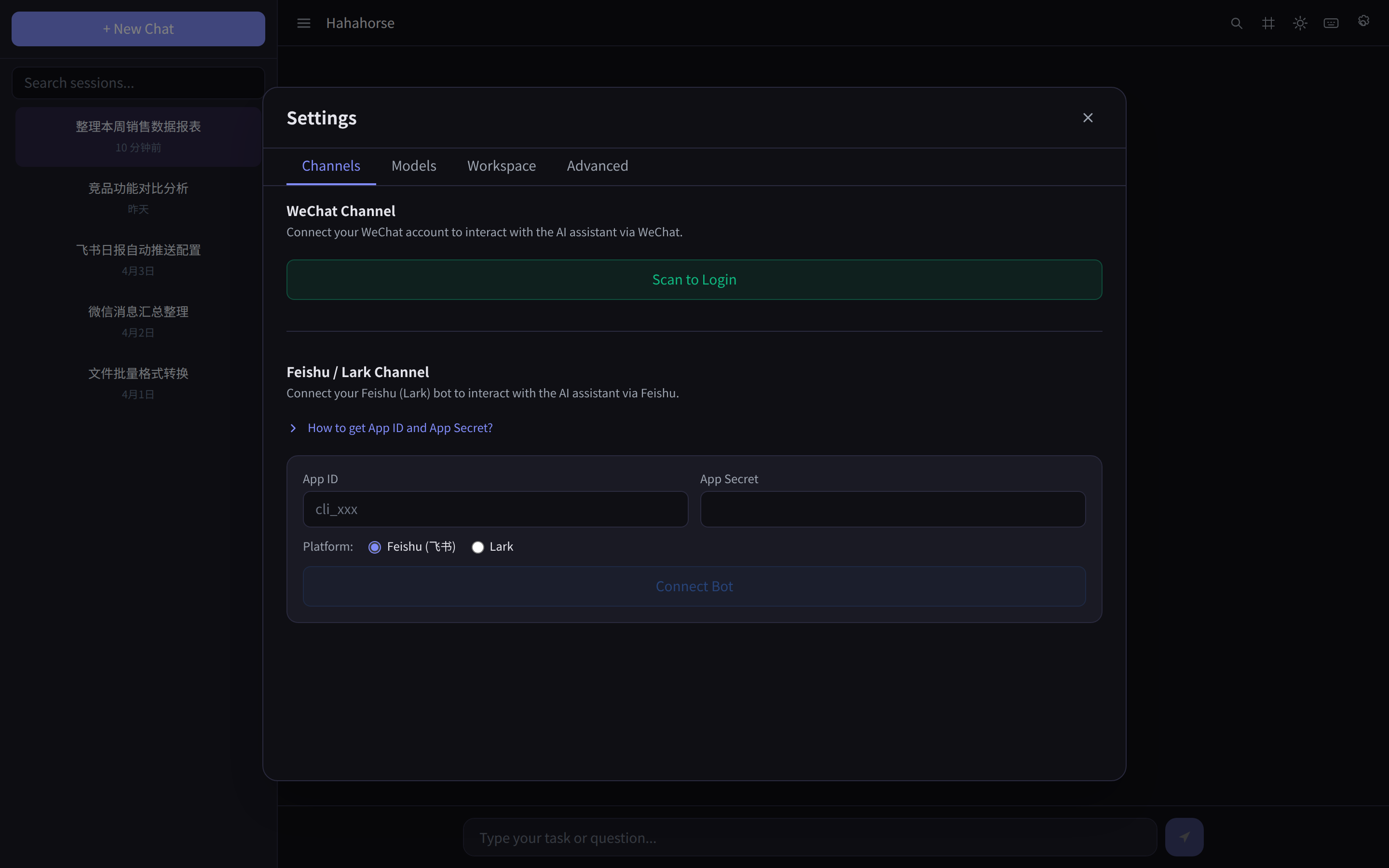Expand "How to get App ID and App Secret?"
Image resolution: width=1389 pixels, height=868 pixels.
399,428
